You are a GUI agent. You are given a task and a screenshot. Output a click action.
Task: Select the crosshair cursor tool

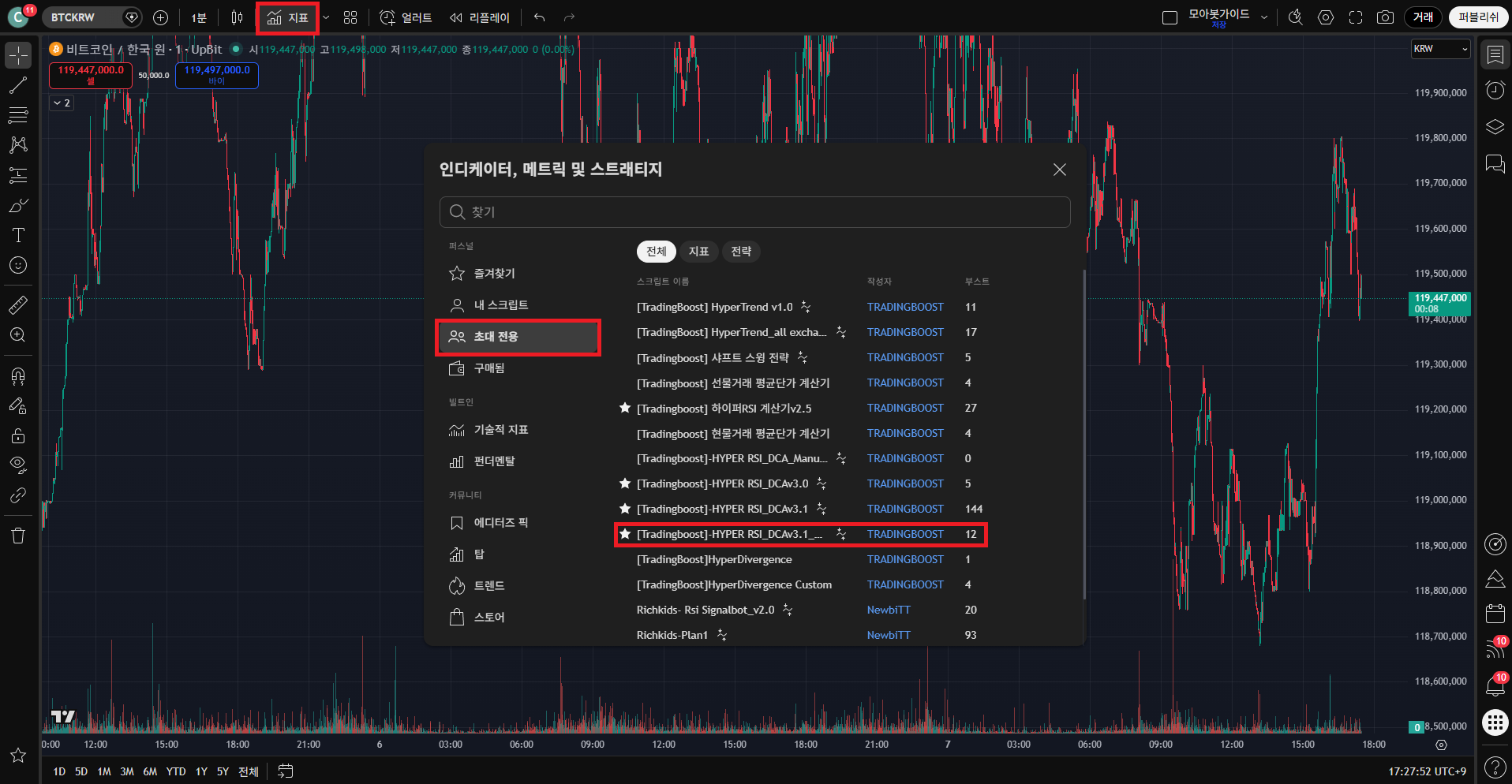click(x=18, y=55)
